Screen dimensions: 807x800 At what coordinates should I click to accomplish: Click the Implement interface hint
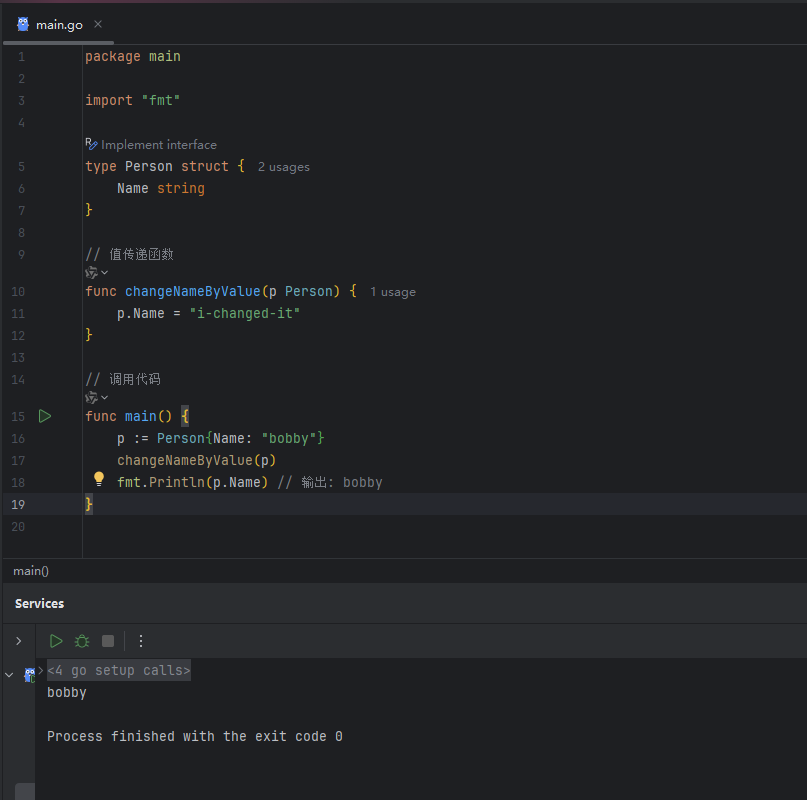click(x=159, y=145)
